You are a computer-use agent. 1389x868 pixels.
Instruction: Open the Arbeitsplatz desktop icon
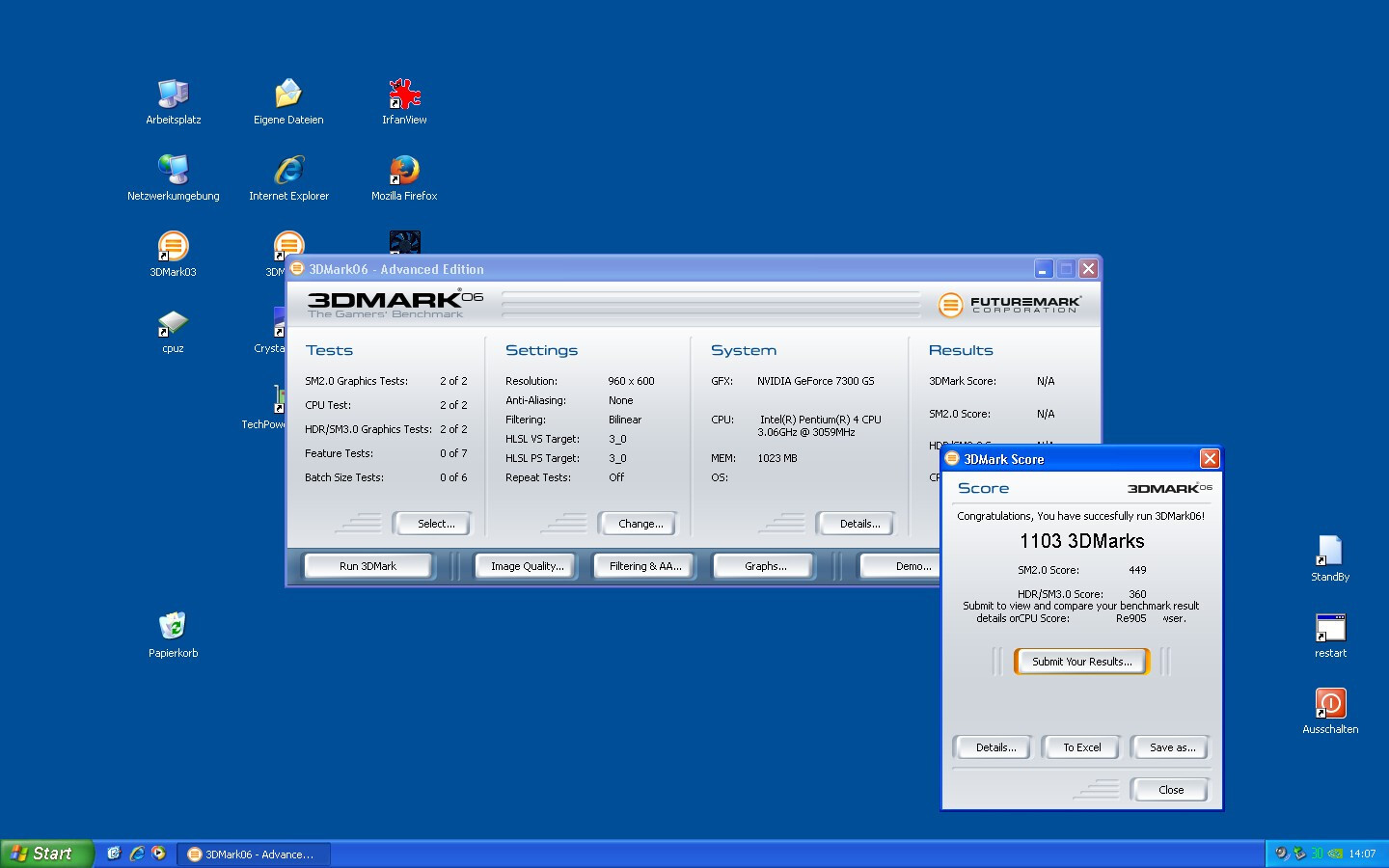point(174,101)
